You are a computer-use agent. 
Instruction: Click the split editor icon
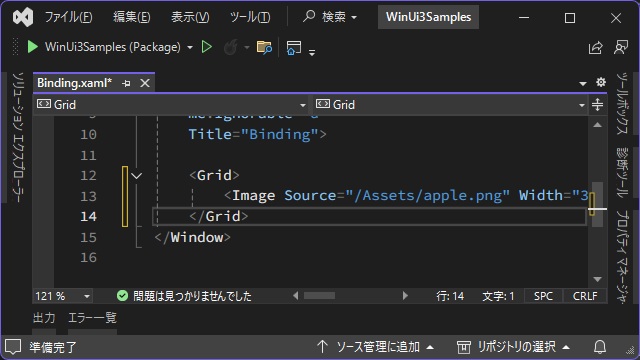tap(598, 104)
